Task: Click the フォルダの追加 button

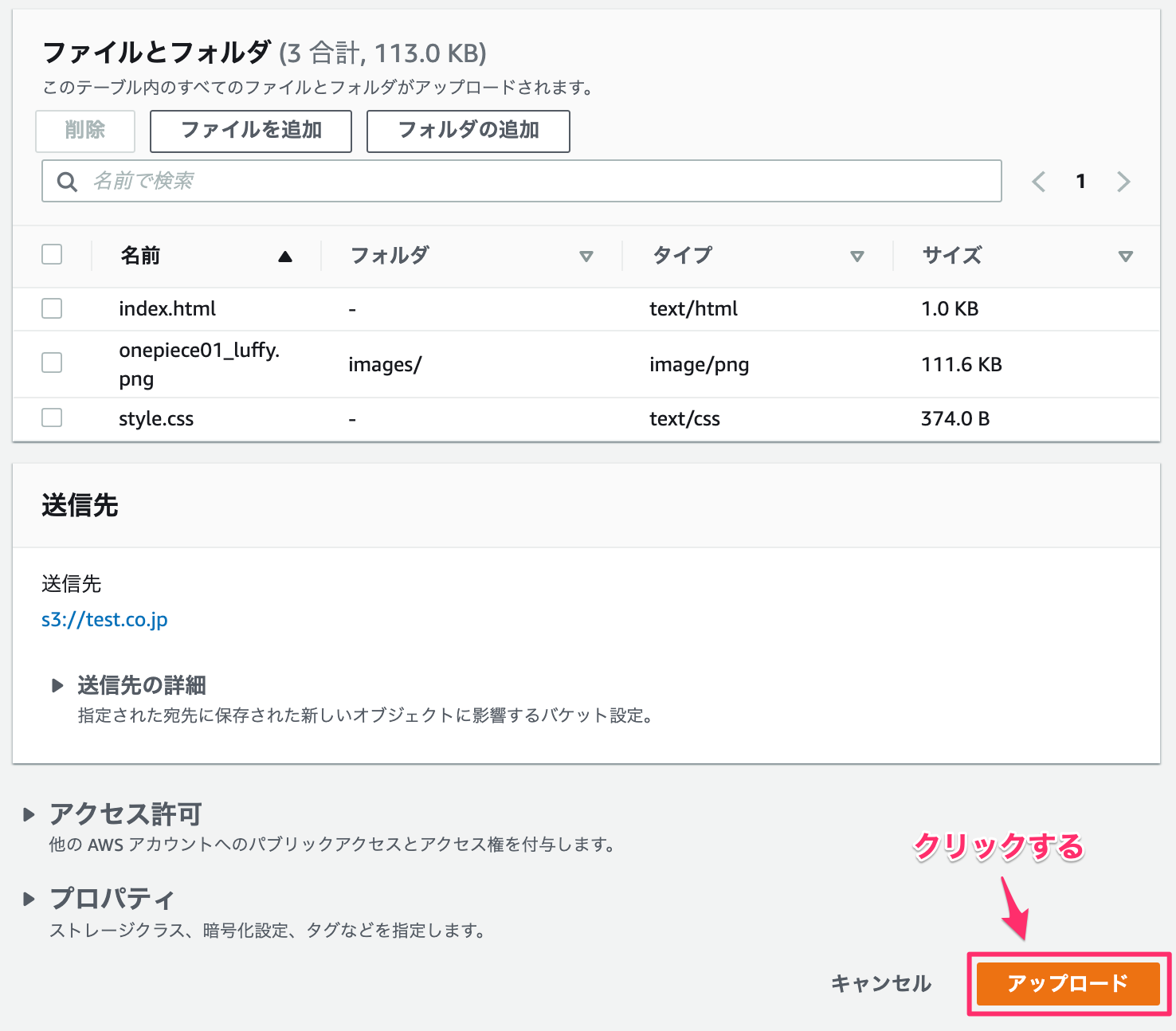Action: click(468, 131)
